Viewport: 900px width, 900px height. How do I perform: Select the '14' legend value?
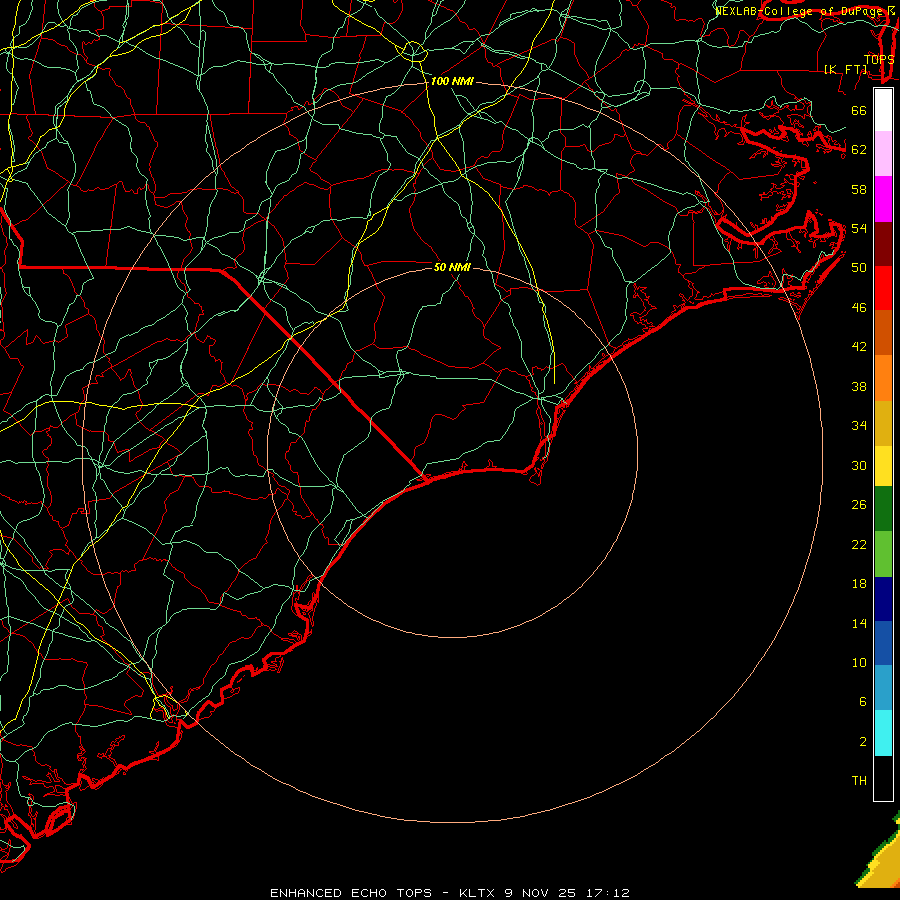click(x=859, y=623)
